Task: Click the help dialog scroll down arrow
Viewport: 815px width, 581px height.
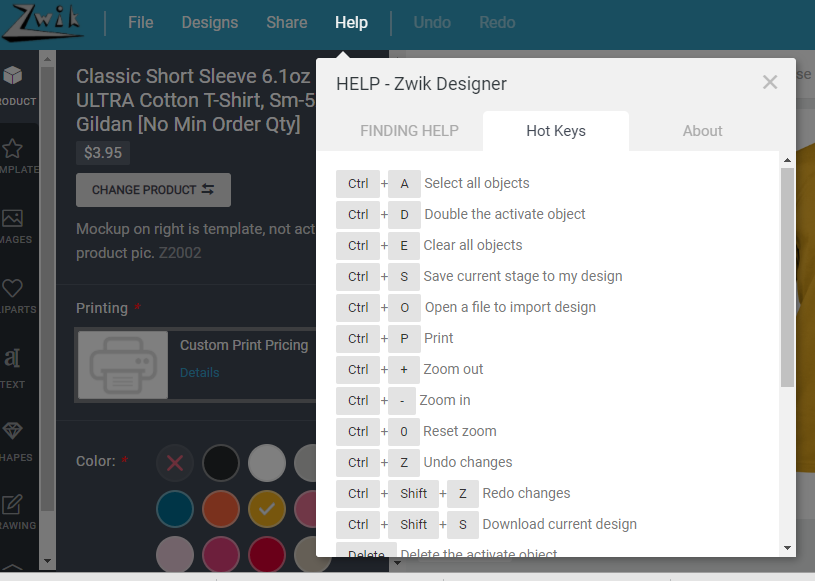Action: [x=787, y=548]
